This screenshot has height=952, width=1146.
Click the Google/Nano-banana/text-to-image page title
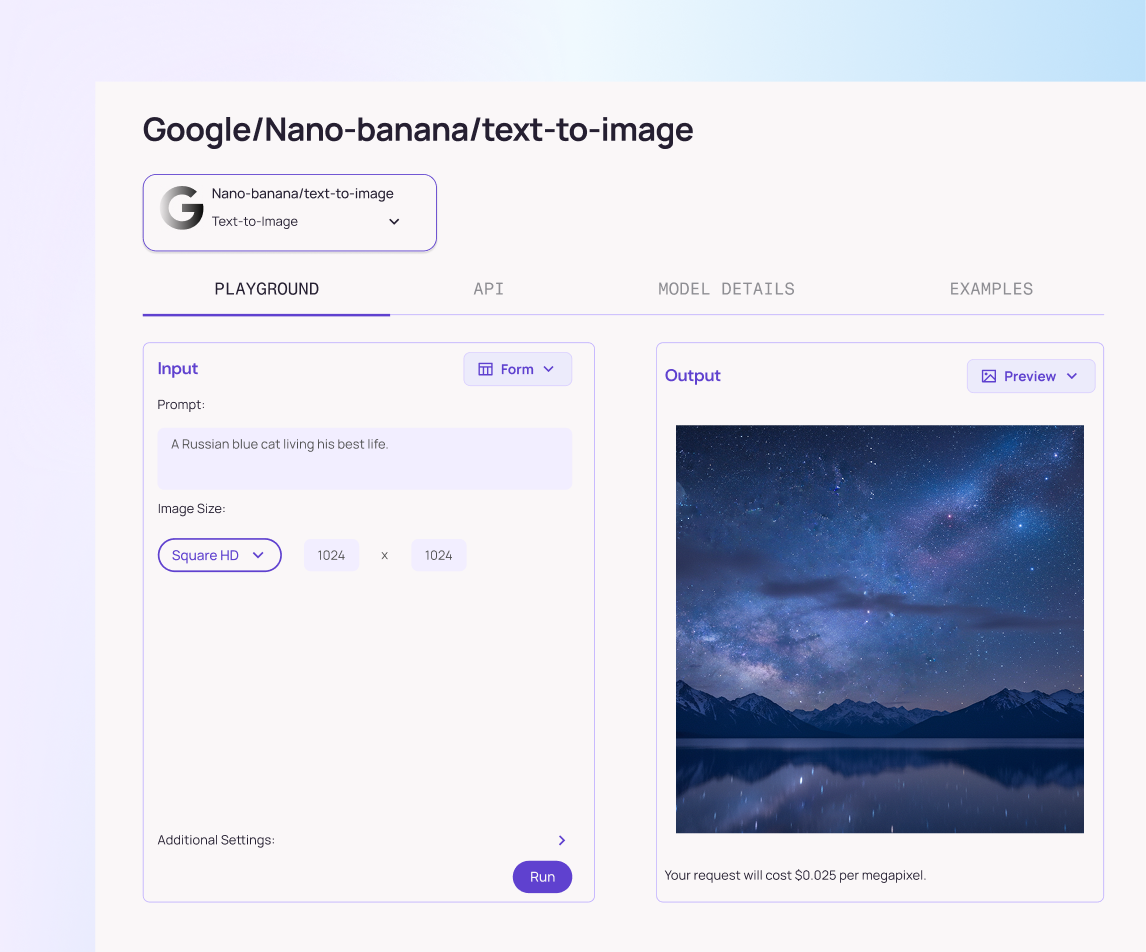pos(418,129)
